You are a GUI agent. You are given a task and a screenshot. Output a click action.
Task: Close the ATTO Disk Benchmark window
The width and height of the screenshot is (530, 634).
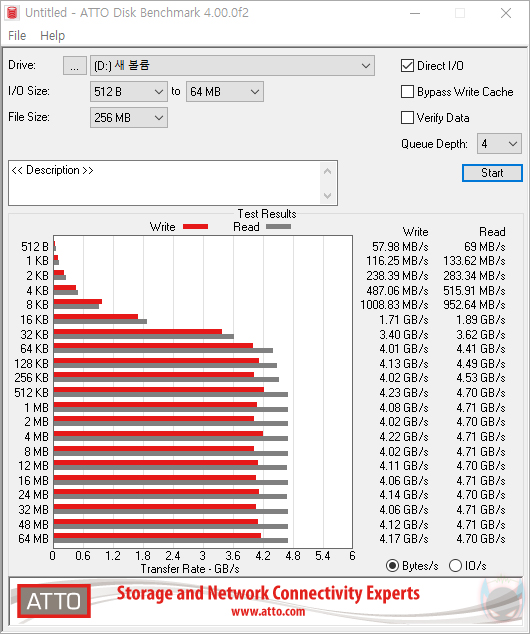[506, 13]
